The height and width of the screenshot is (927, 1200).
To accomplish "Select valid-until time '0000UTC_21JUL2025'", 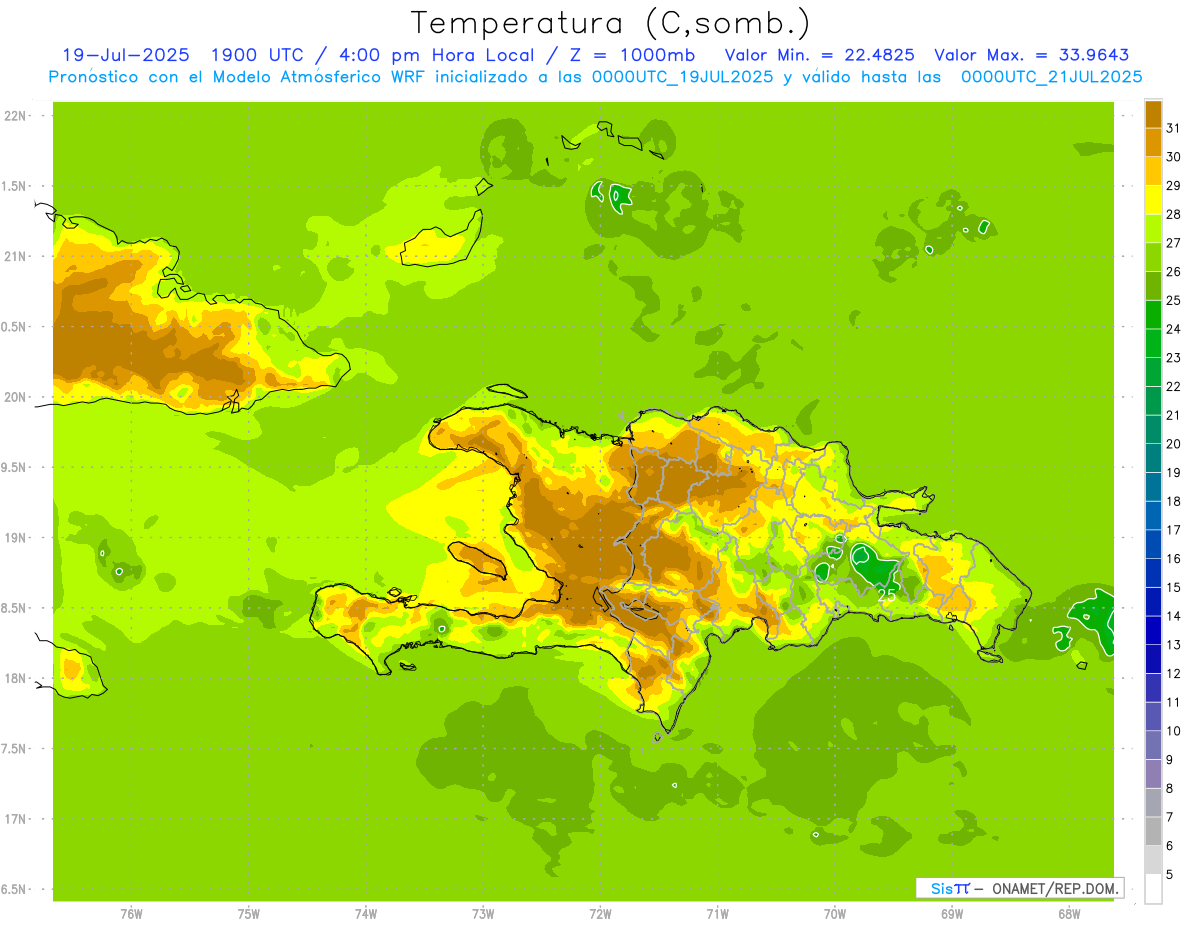I will [1052, 77].
